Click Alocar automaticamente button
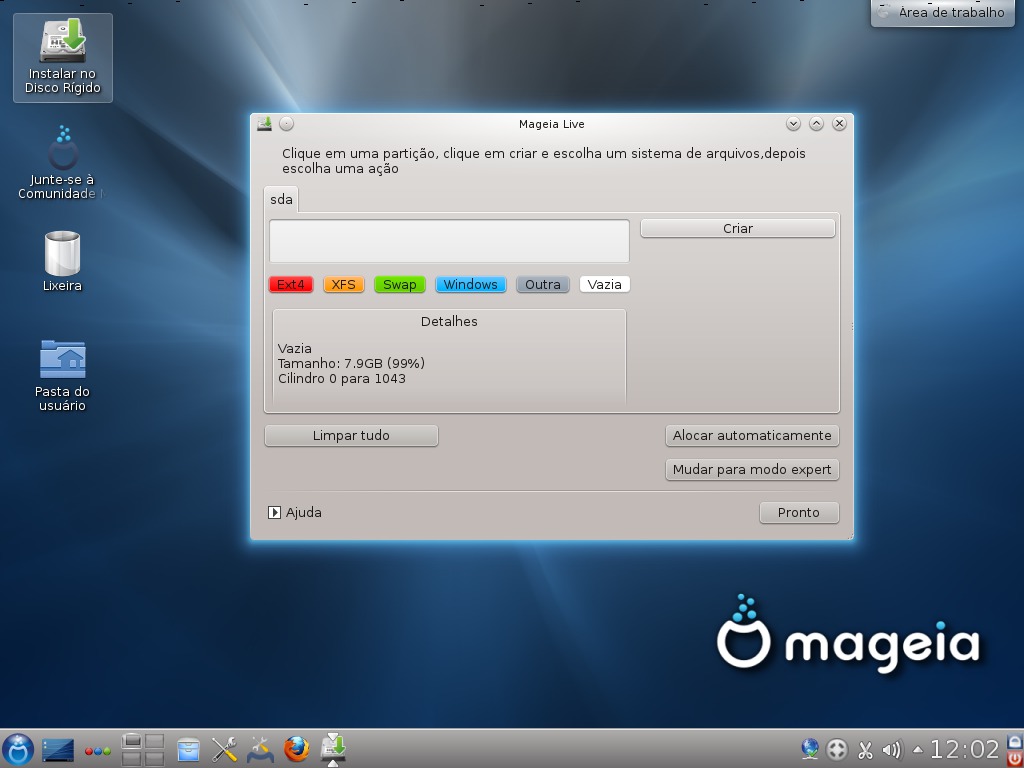 [x=752, y=436]
